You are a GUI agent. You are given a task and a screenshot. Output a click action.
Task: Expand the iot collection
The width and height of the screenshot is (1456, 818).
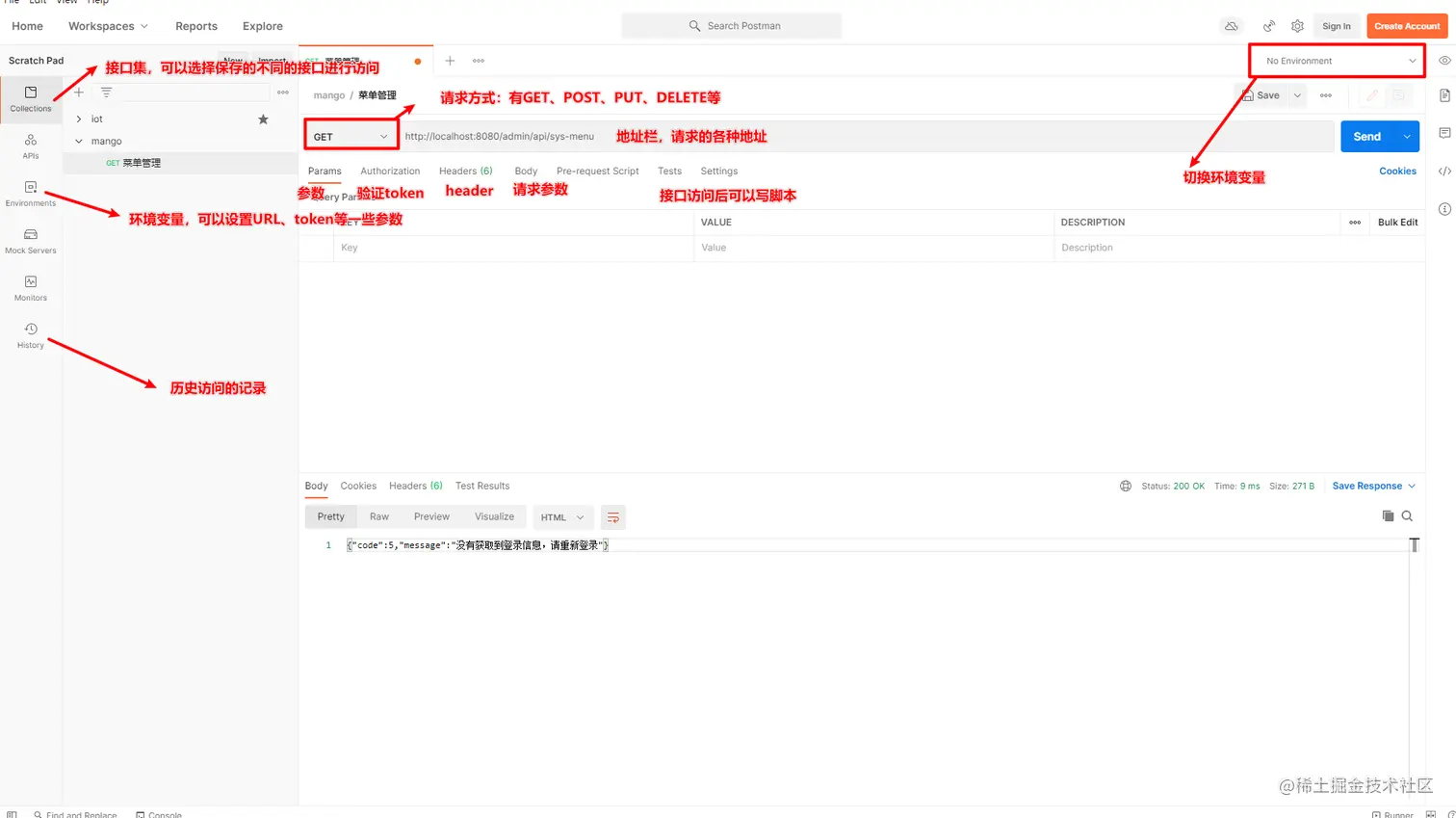tap(79, 119)
